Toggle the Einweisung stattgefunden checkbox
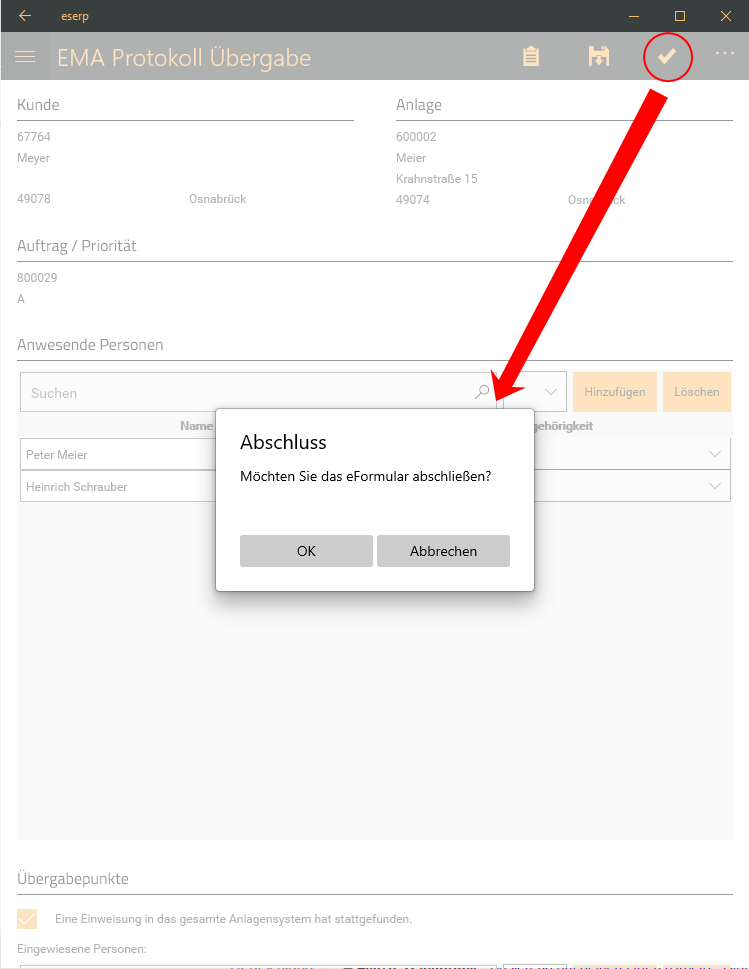Viewport: 749px width, 969px height. point(28,919)
